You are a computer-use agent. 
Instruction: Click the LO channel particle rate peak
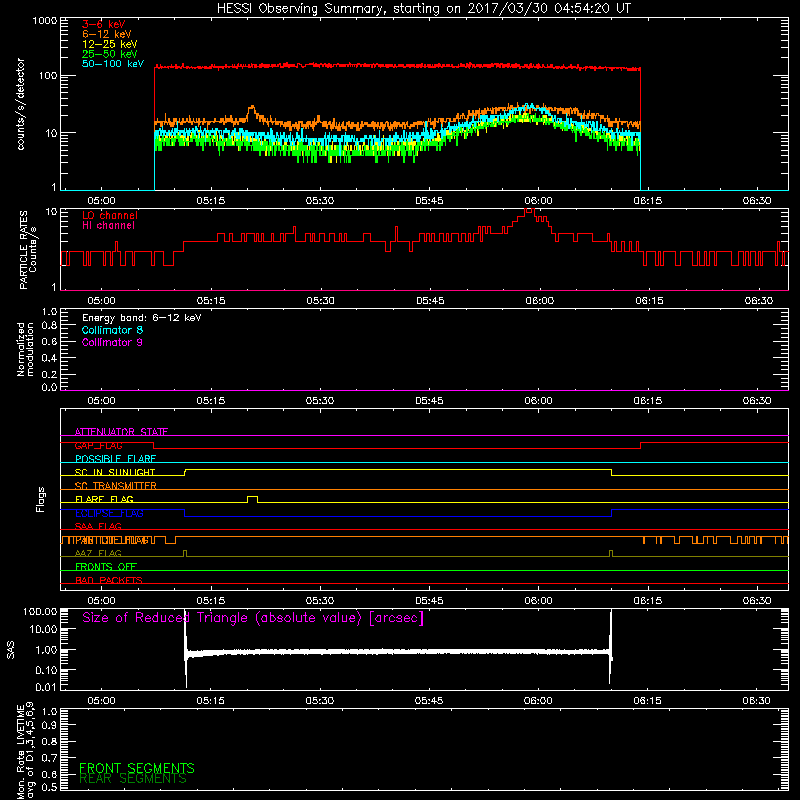[x=530, y=210]
